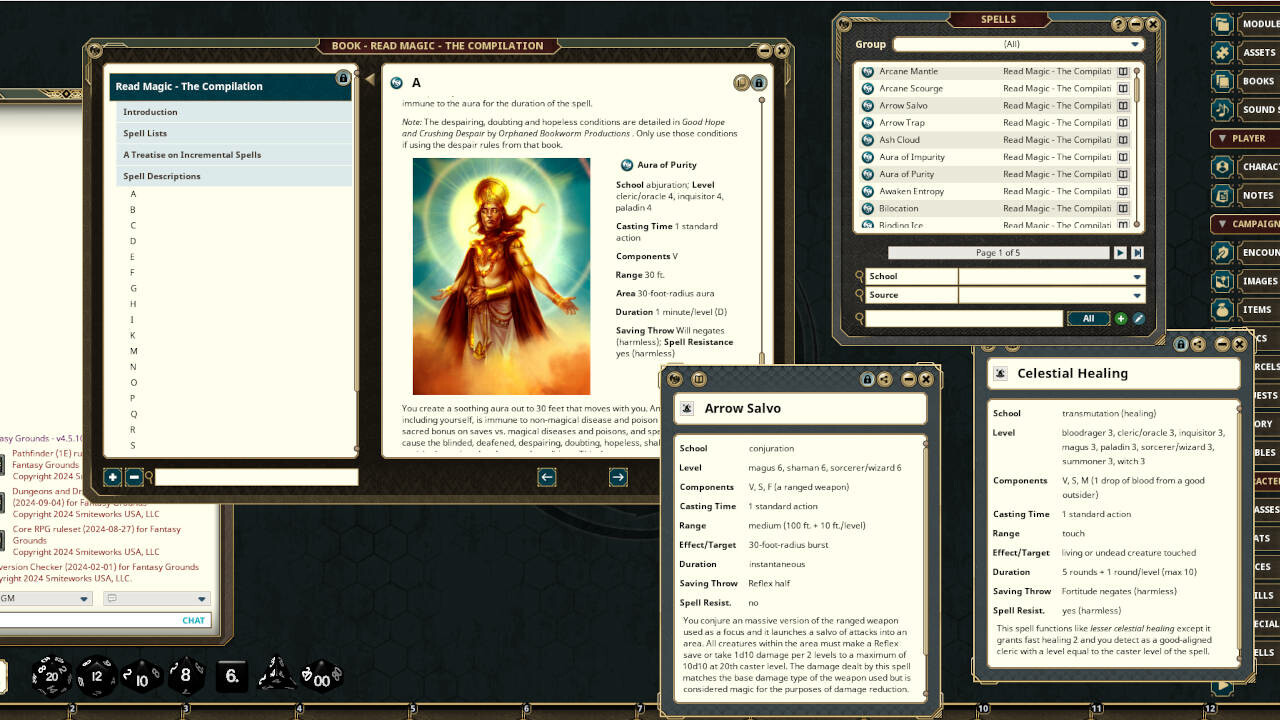This screenshot has width=1280, height=720.
Task: Open A Treatise on Incremental Spells chapter
Action: point(192,155)
